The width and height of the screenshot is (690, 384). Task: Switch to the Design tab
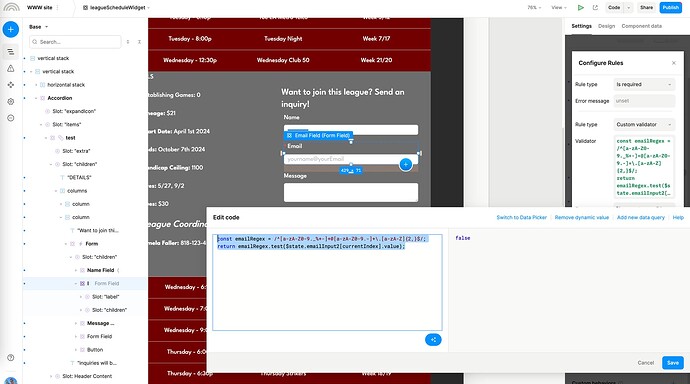pyautogui.click(x=606, y=26)
